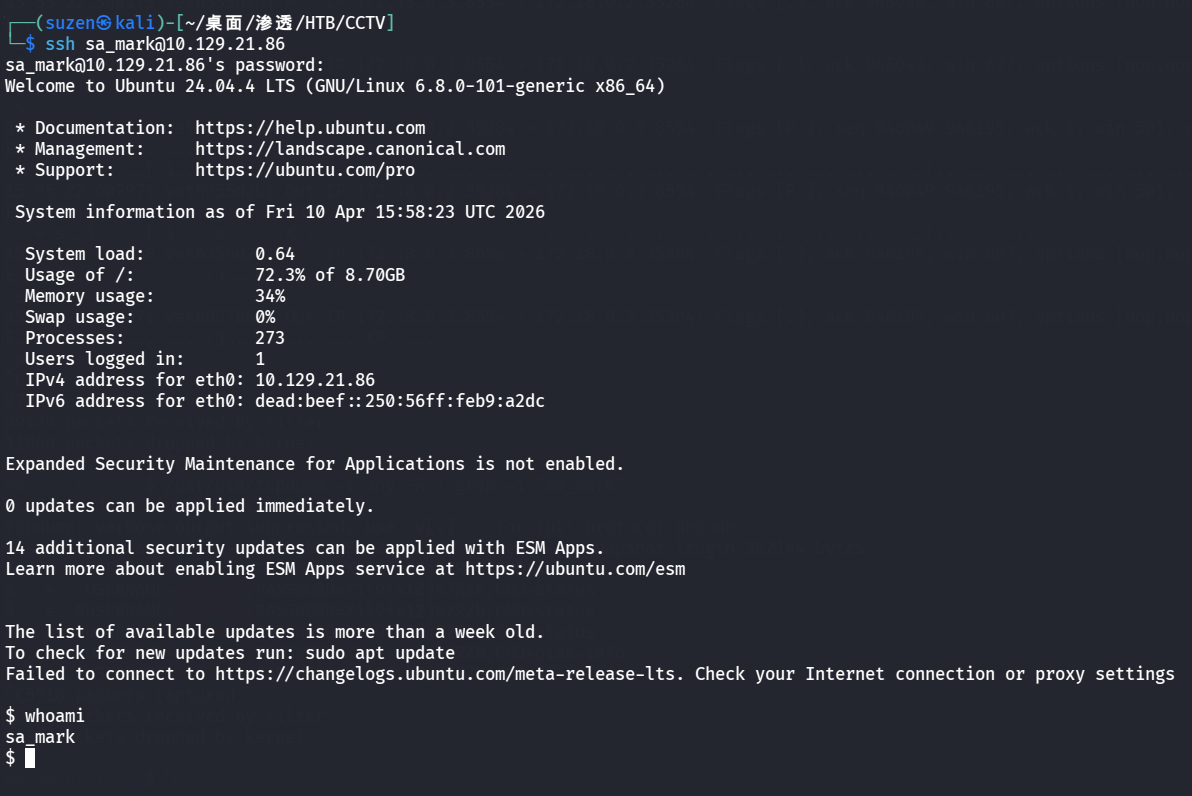Image resolution: width=1192 pixels, height=796 pixels.
Task: Click the sa_mark output below whoami
Action: 40,737
